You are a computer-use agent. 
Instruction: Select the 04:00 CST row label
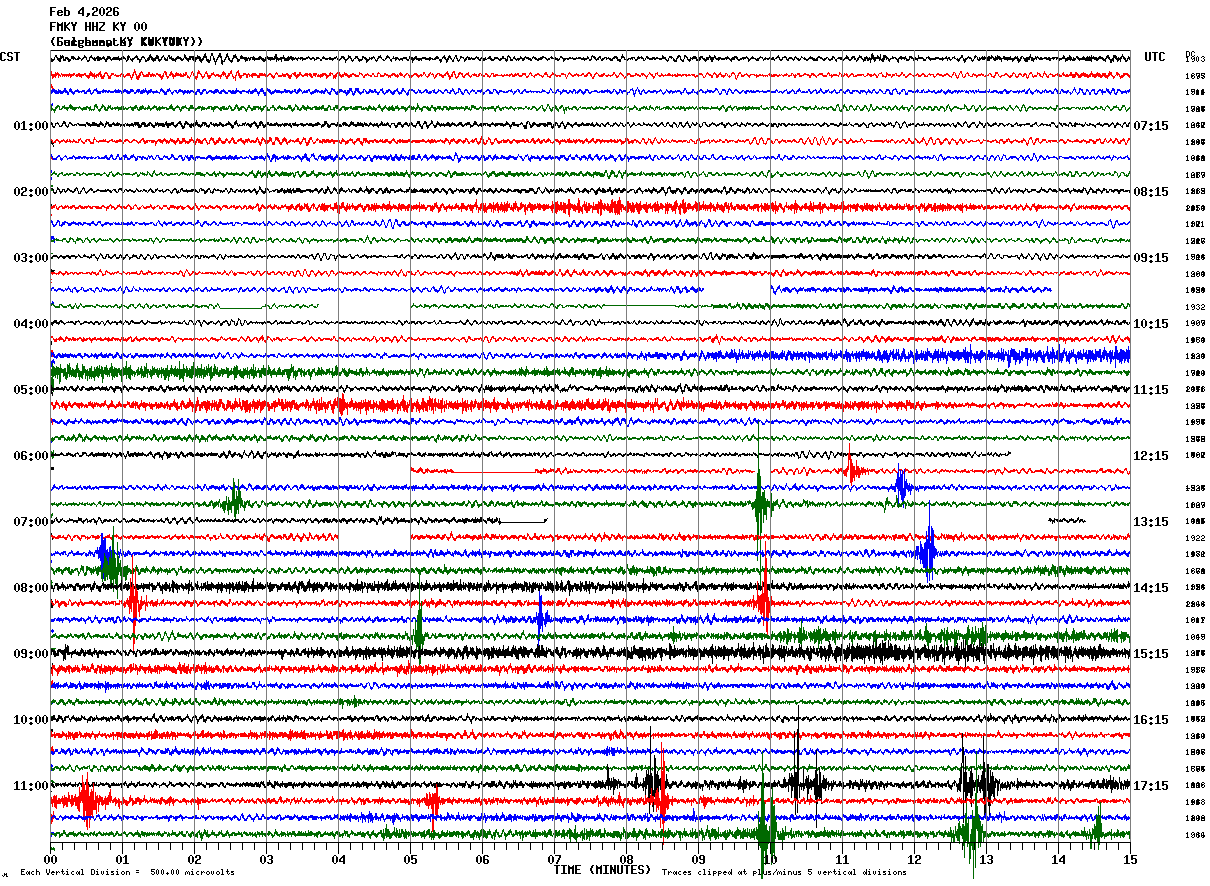30,324
